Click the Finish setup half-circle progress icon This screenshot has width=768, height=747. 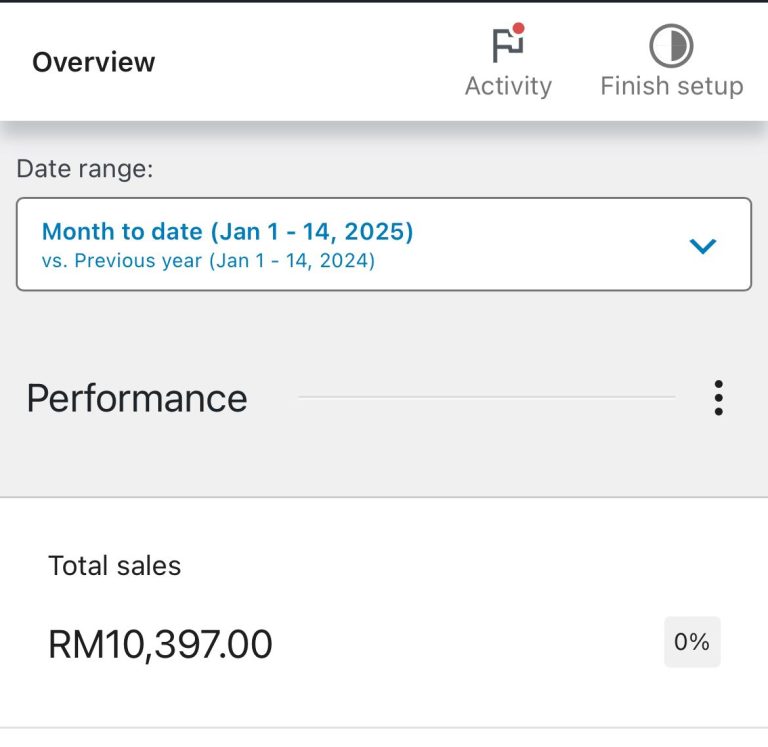[x=671, y=46]
